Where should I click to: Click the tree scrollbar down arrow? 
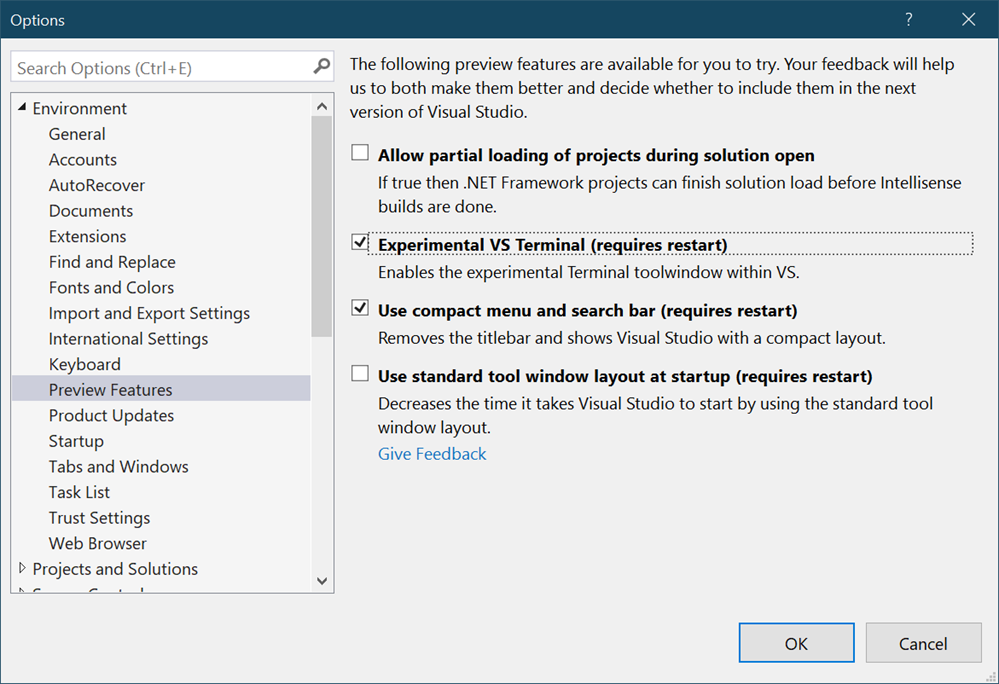(322, 581)
